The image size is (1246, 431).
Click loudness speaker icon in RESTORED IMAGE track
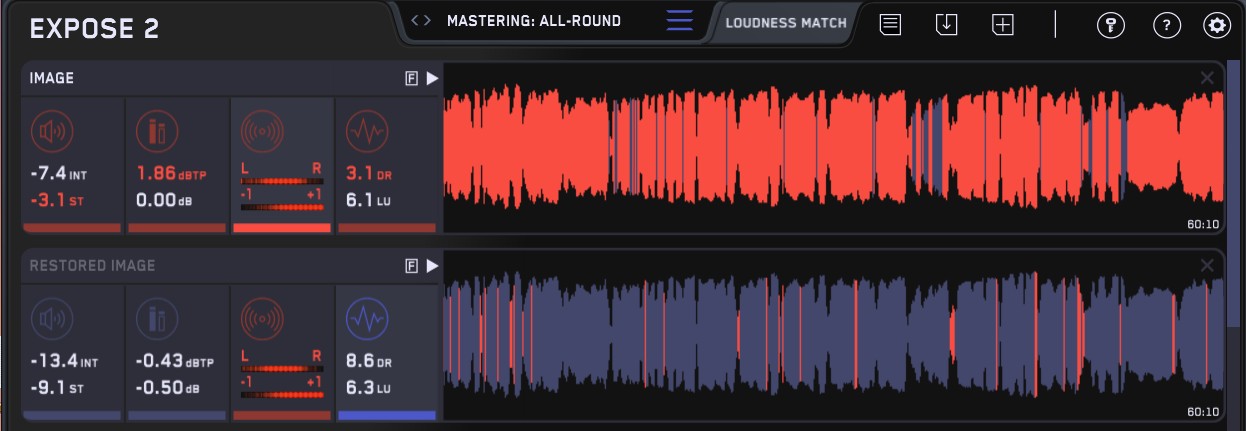click(51, 319)
